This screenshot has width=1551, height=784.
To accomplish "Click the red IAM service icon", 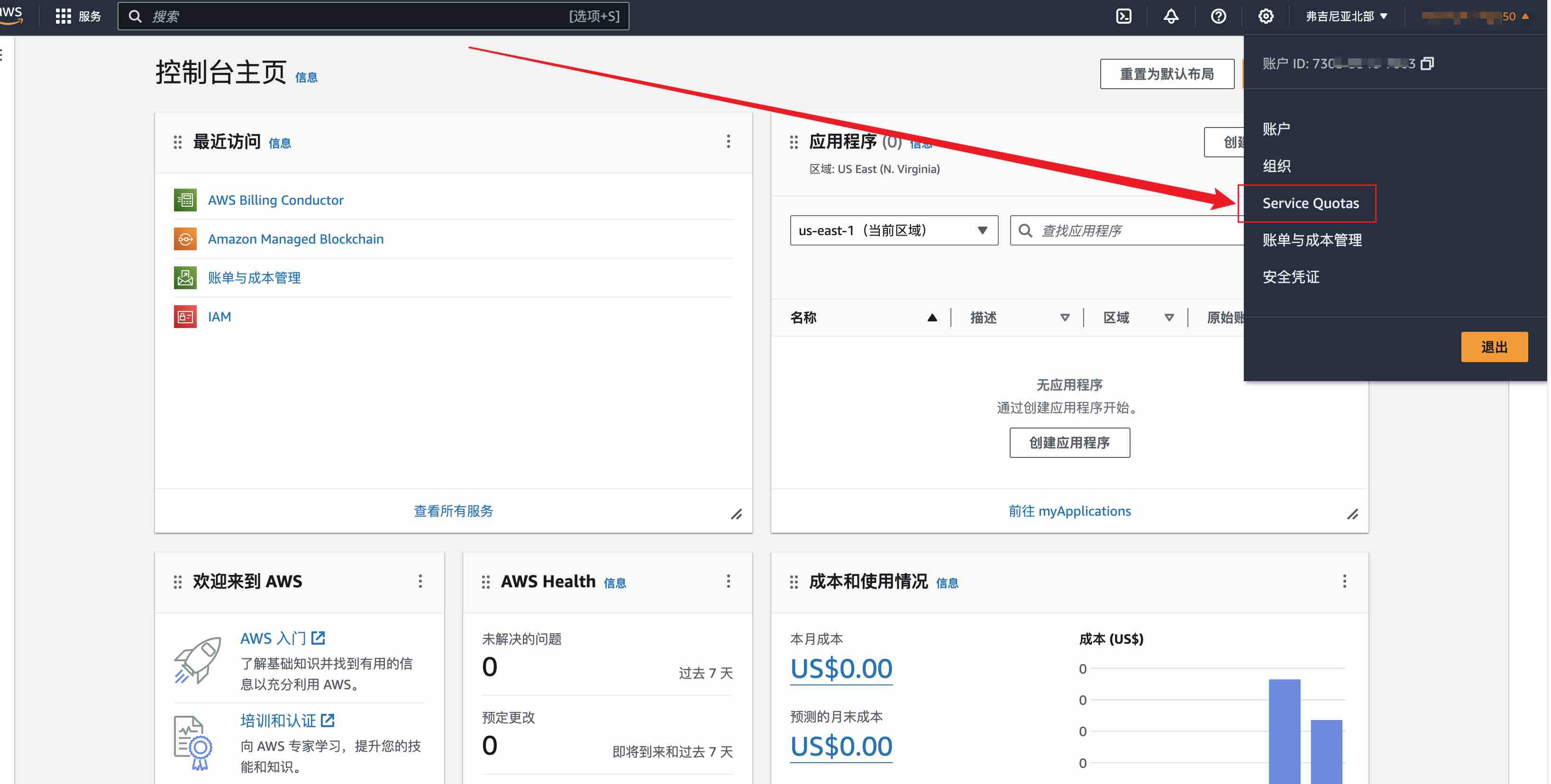I will coord(185,317).
